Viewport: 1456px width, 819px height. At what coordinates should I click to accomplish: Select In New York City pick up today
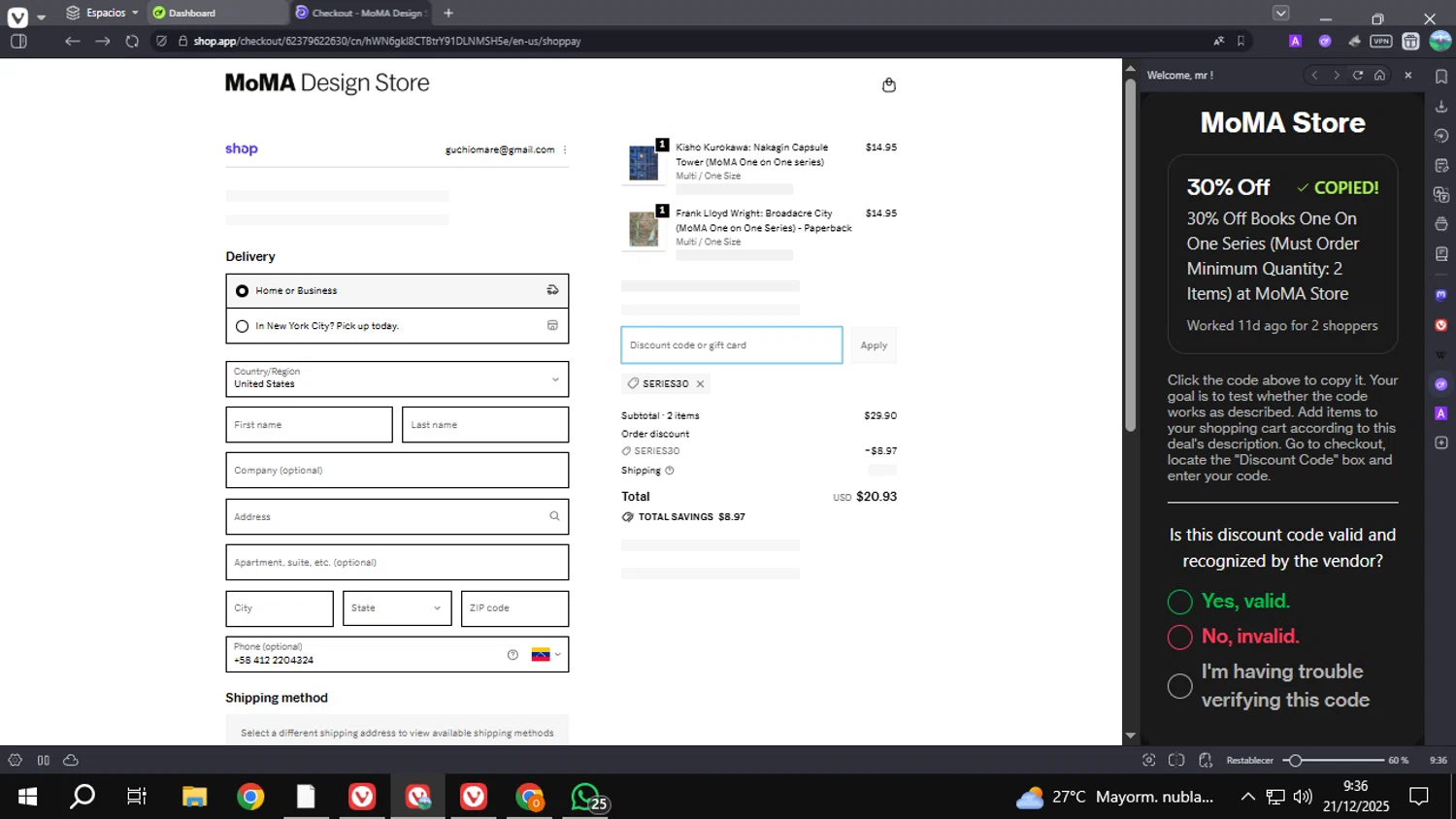click(397, 326)
